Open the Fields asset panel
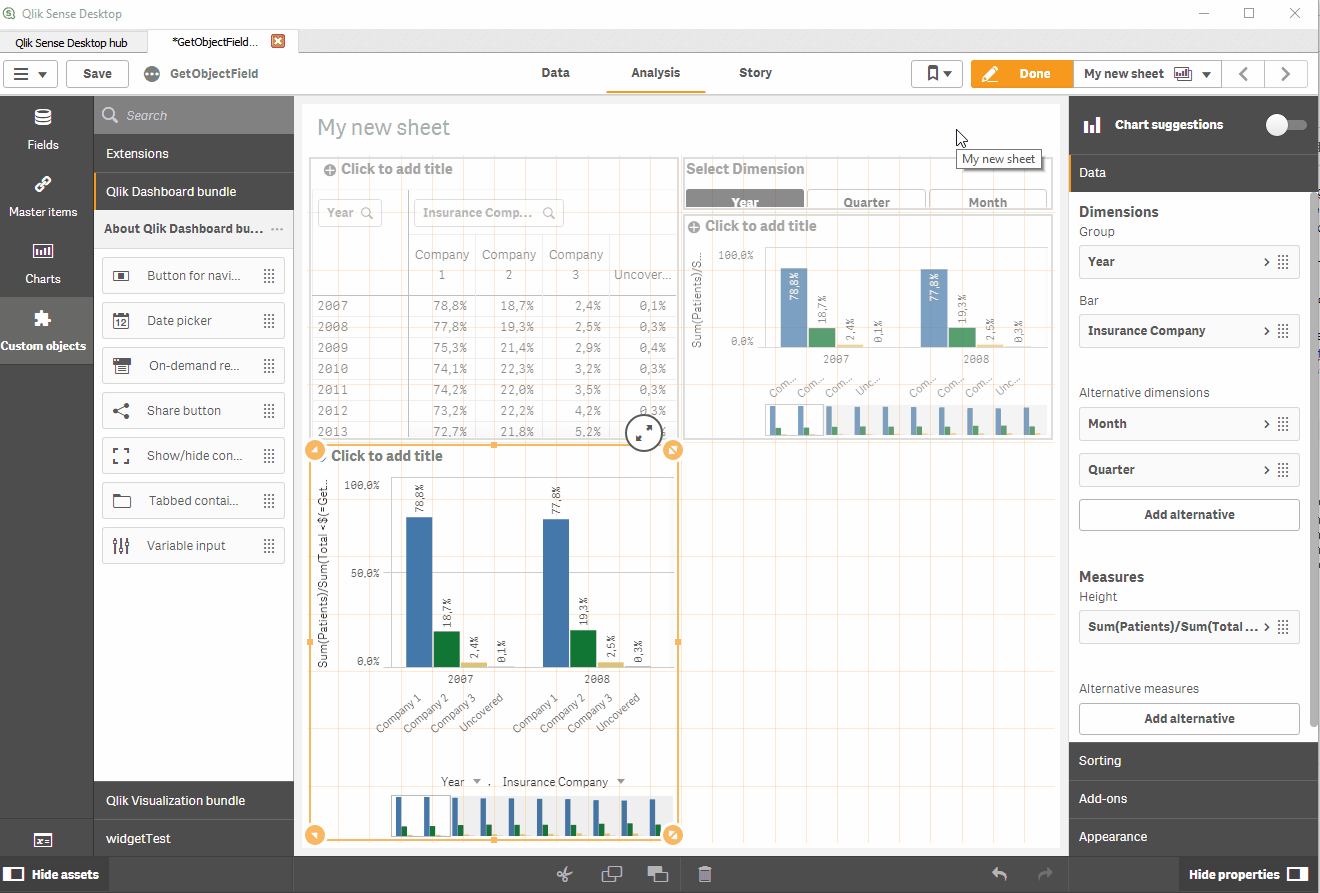Viewport: 1320px width, 893px height. [43, 129]
